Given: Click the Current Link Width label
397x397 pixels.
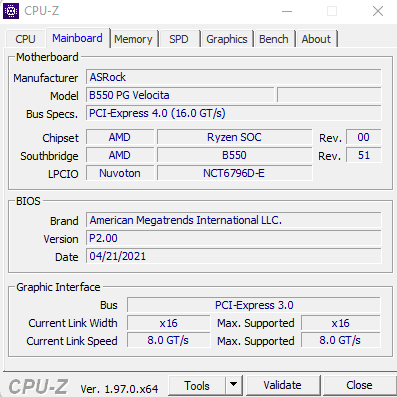Looking at the screenshot, I should 73,323.
